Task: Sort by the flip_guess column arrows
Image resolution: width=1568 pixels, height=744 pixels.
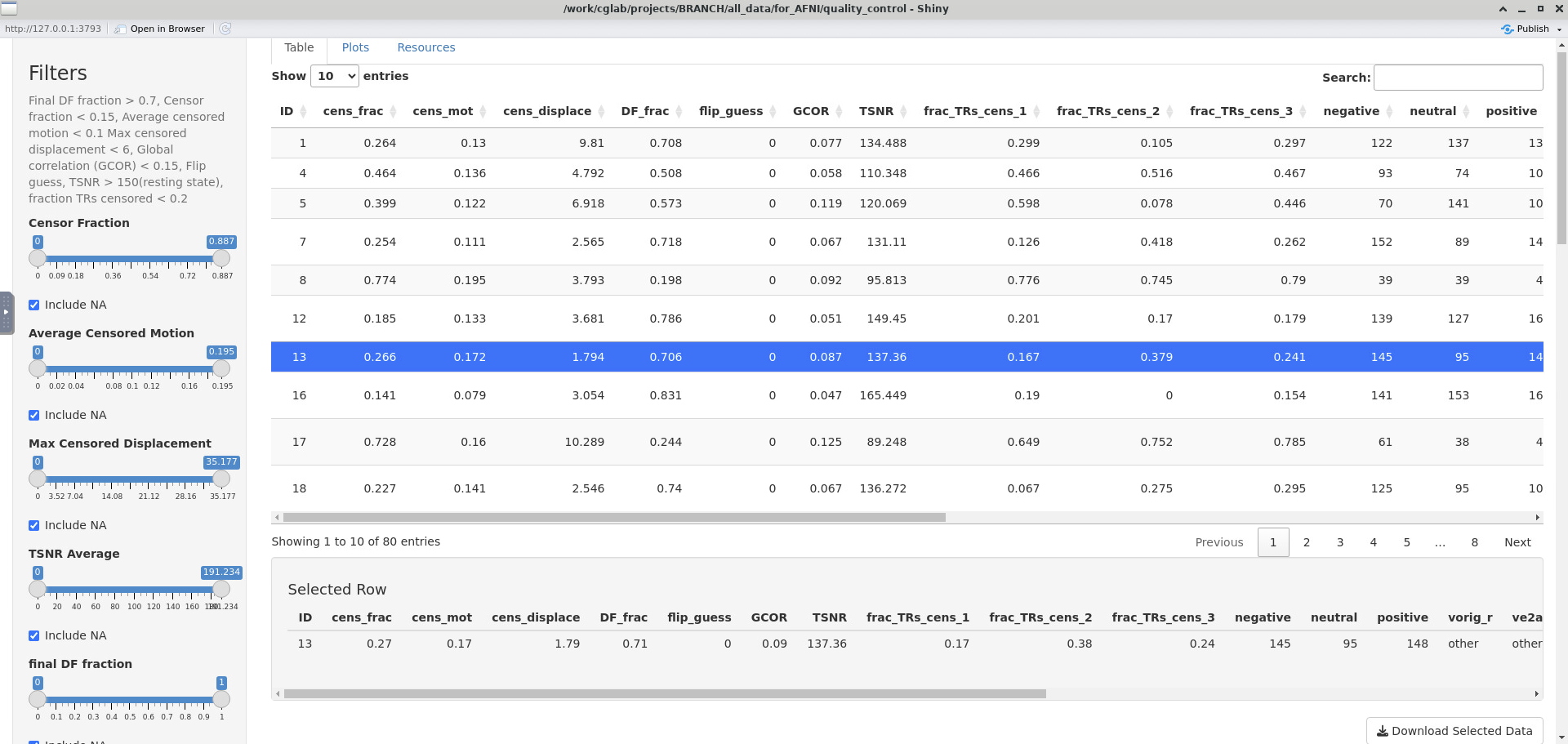Action: pyautogui.click(x=773, y=111)
